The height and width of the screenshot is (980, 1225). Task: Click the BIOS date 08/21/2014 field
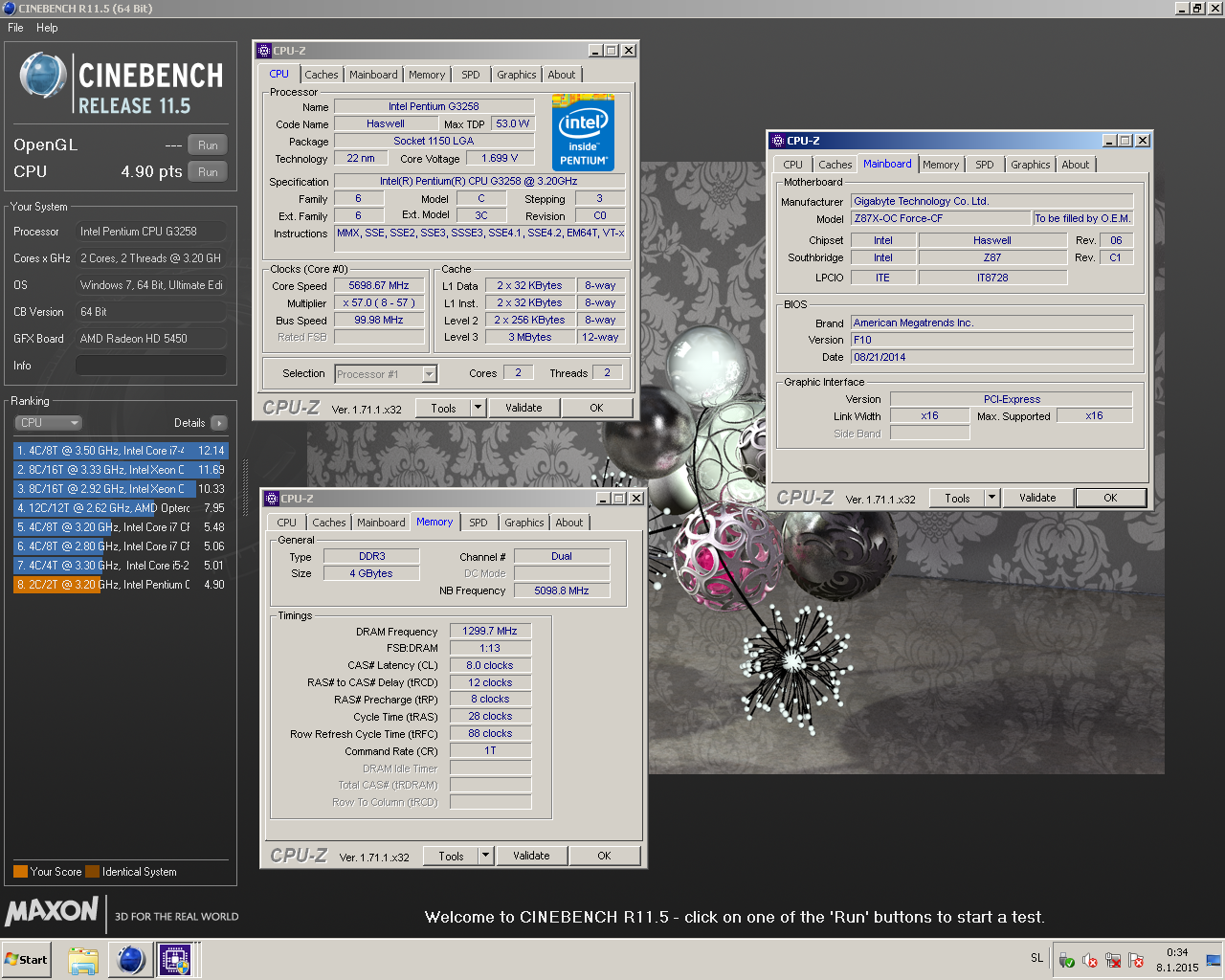[992, 357]
